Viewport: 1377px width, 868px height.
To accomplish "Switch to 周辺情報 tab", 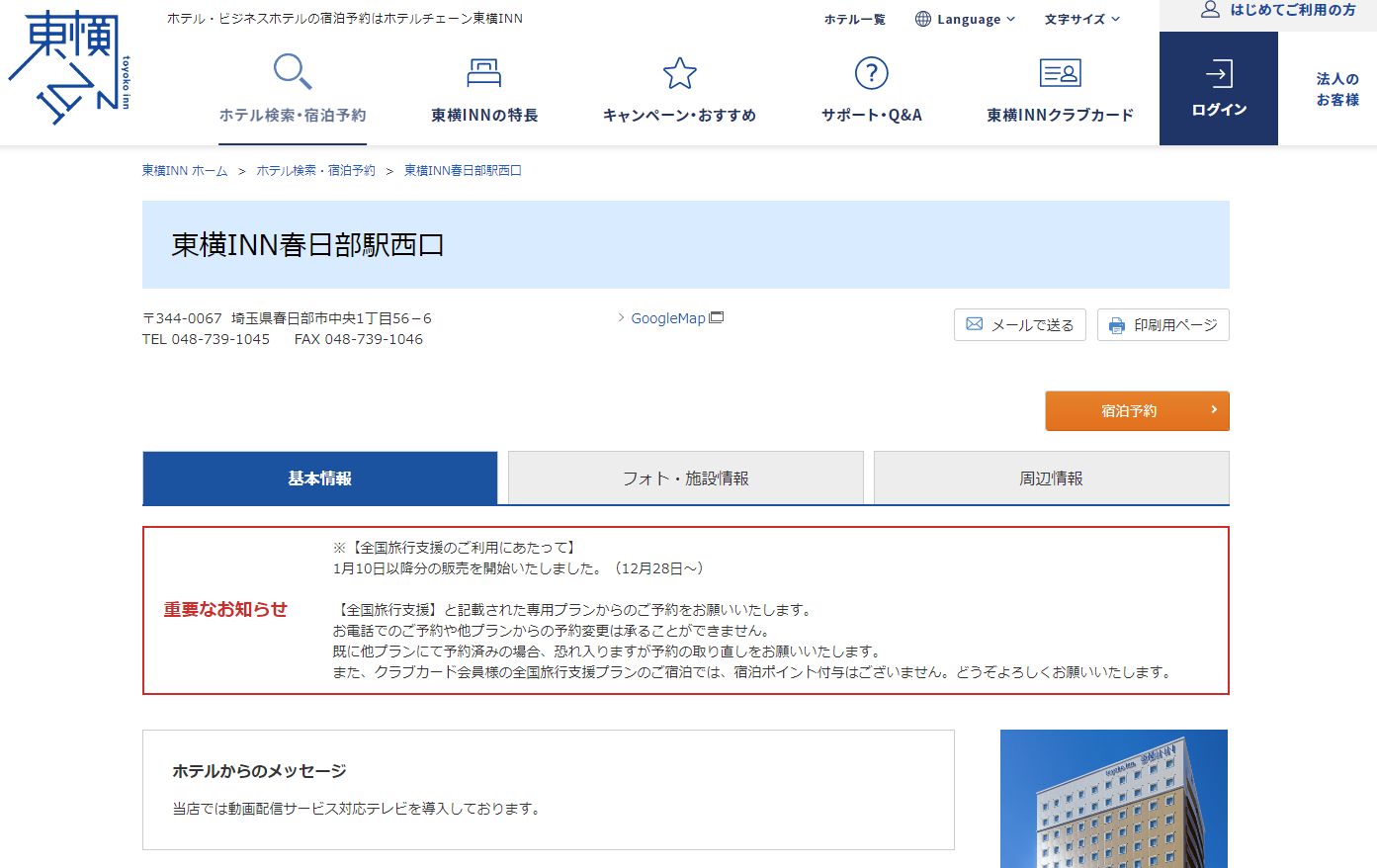I will pos(1052,478).
